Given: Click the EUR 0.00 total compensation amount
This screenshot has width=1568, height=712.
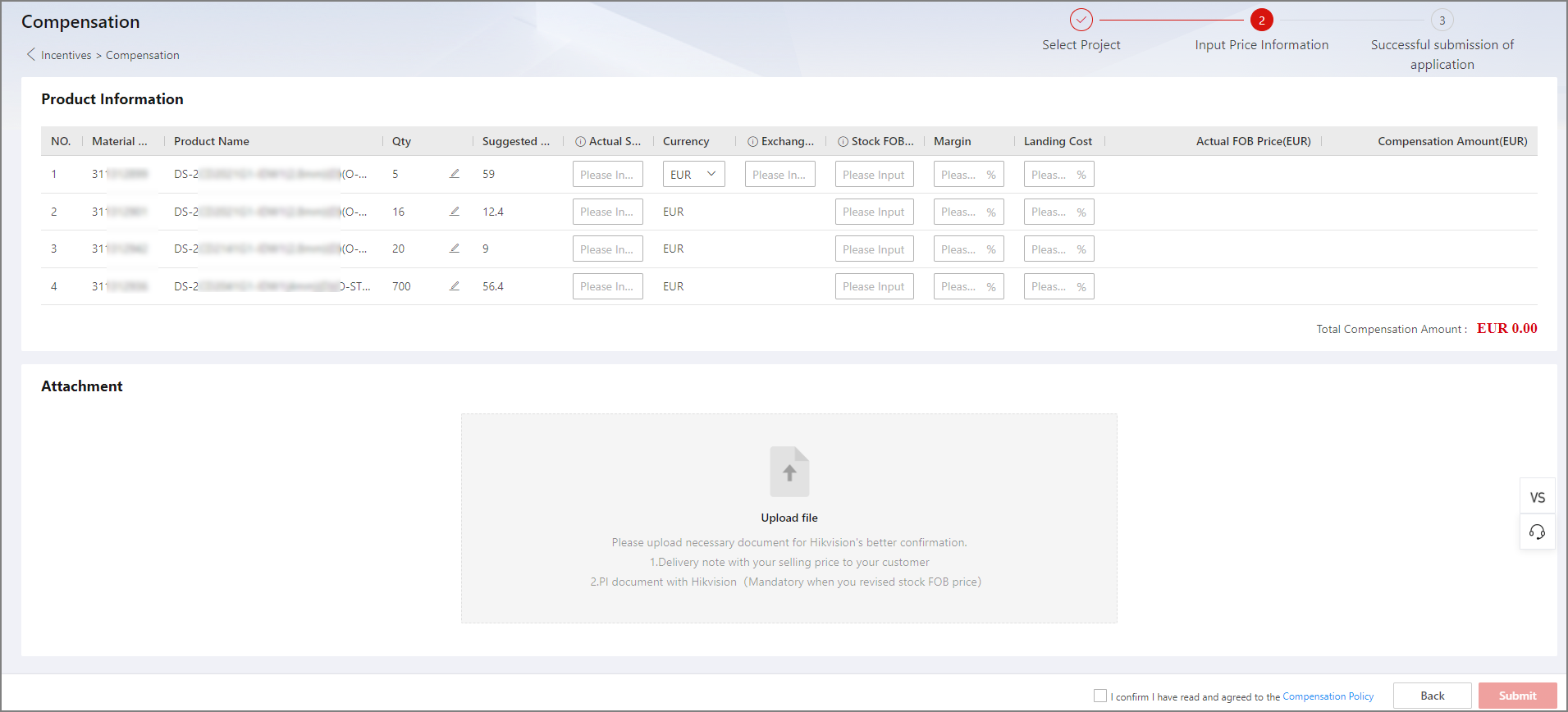Looking at the screenshot, I should (1507, 328).
